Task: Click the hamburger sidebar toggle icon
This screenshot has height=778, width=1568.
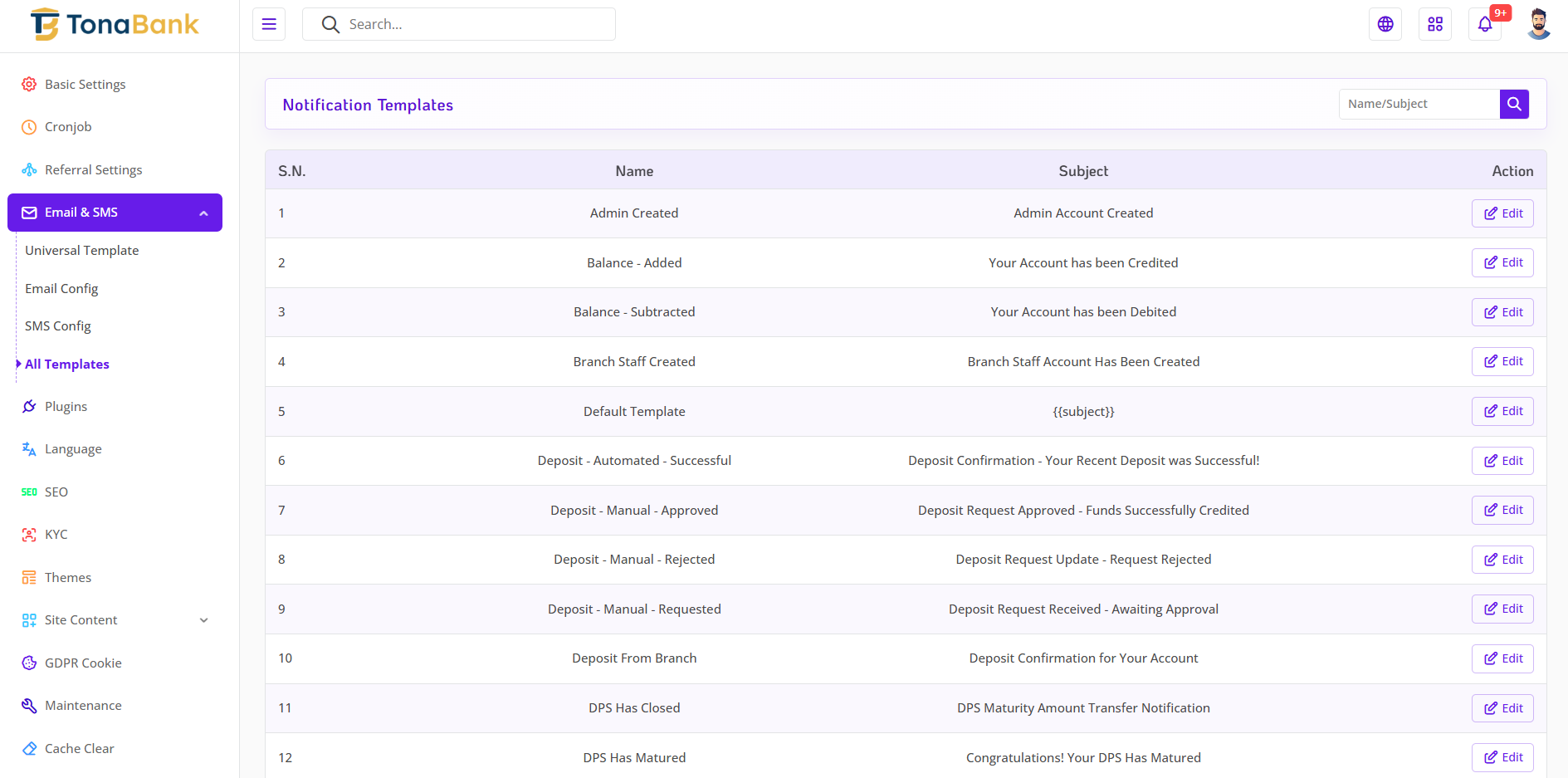Action: point(269,24)
